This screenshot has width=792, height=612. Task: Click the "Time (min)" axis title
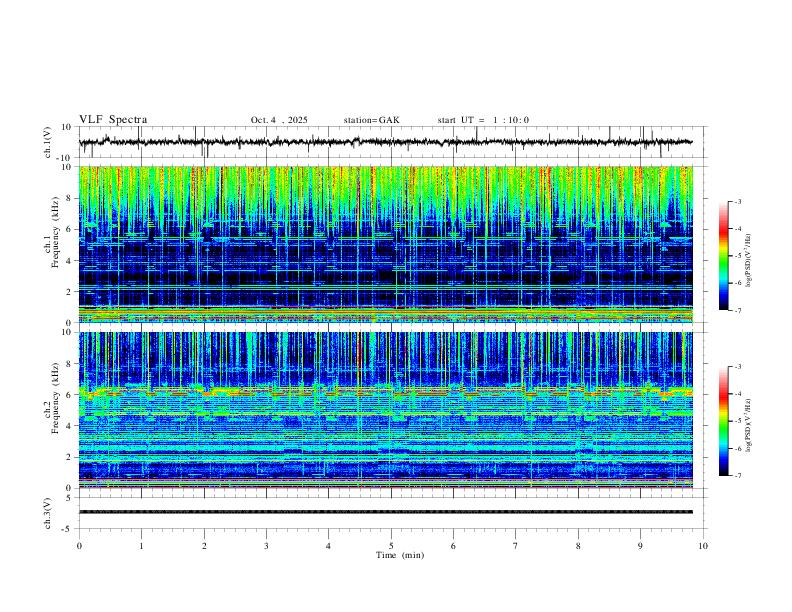400,555
